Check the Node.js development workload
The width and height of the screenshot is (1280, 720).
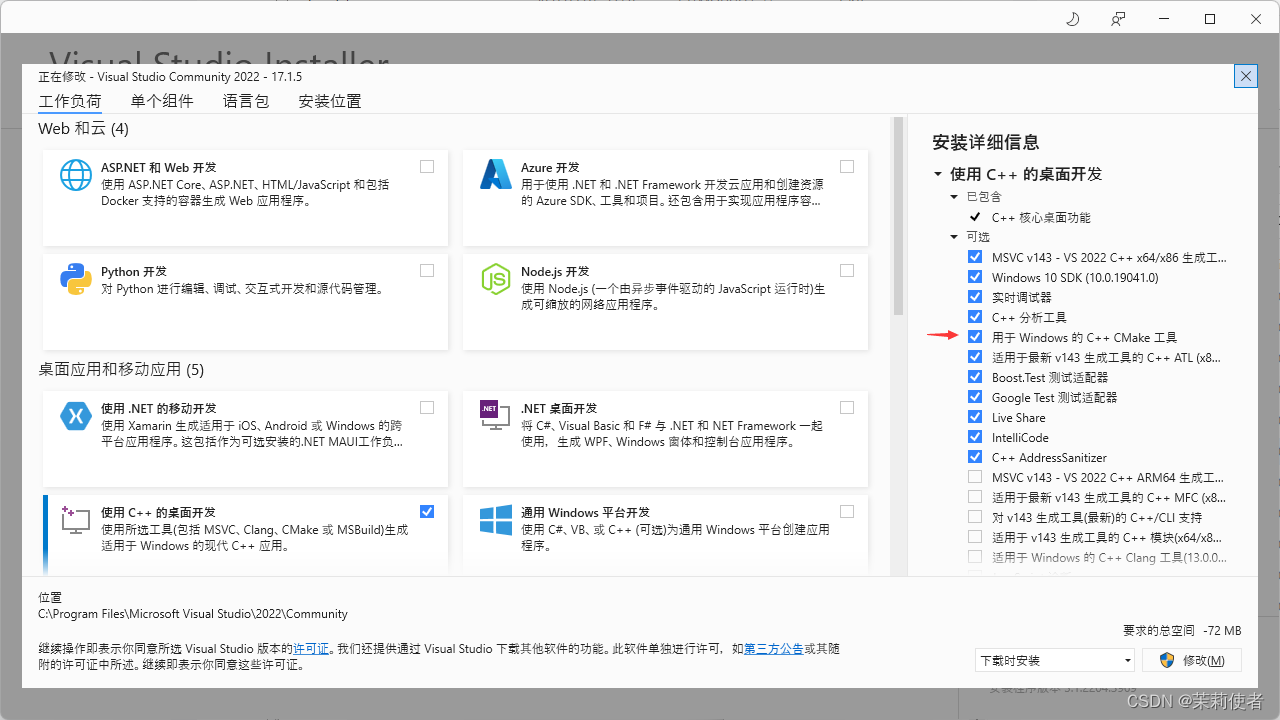(847, 271)
